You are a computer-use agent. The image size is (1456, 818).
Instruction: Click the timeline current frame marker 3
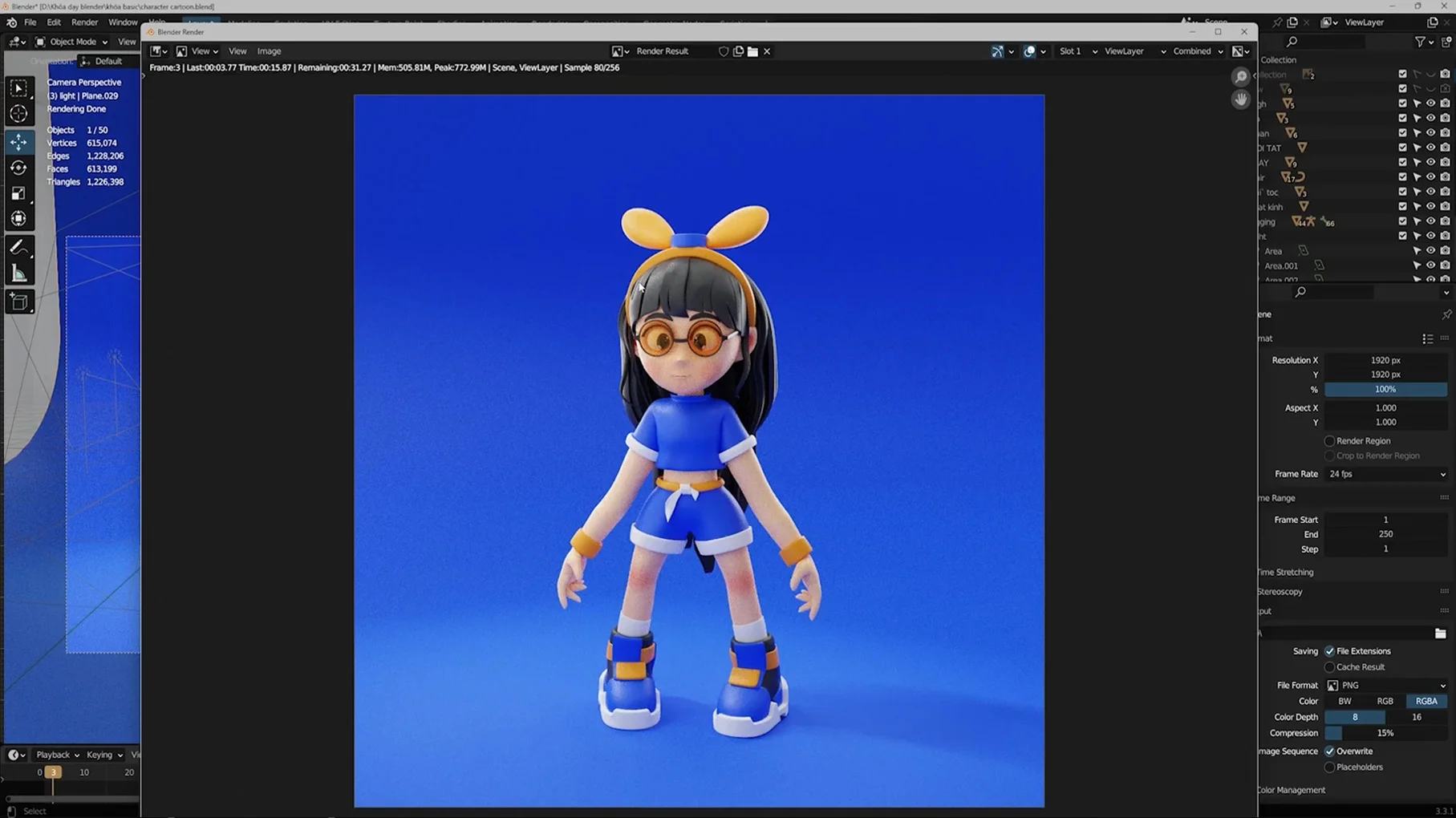tap(53, 772)
